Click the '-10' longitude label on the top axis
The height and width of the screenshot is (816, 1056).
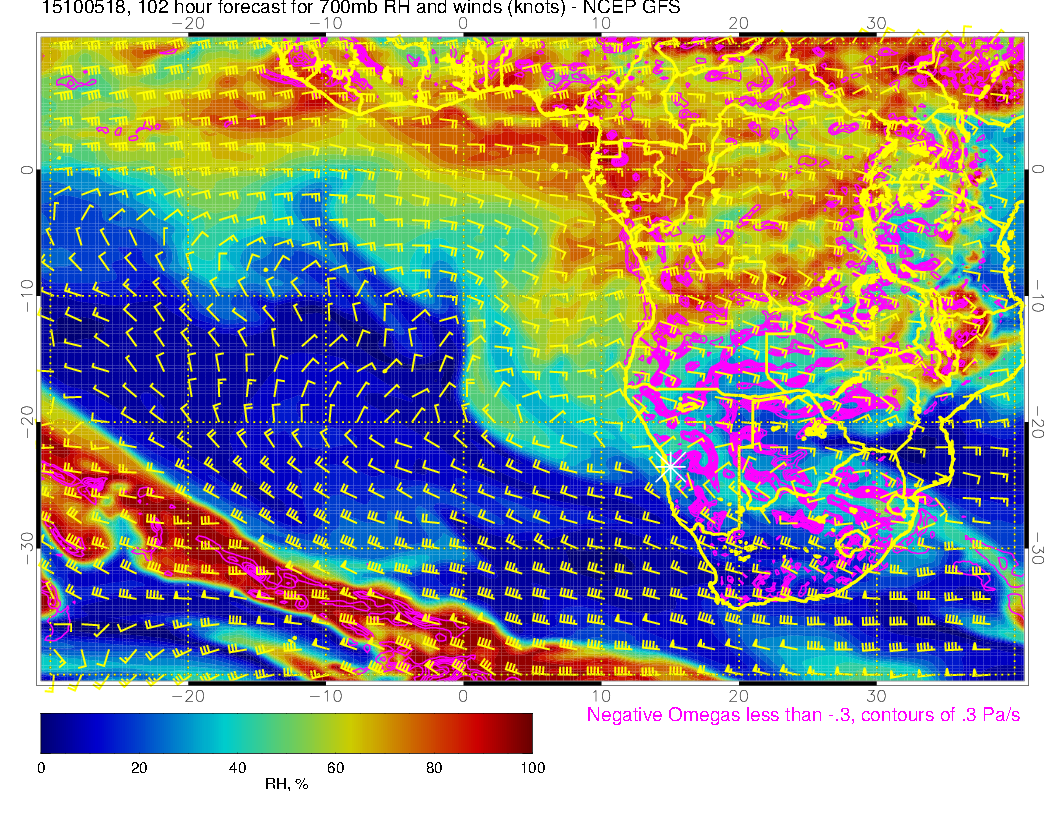pyautogui.click(x=325, y=23)
